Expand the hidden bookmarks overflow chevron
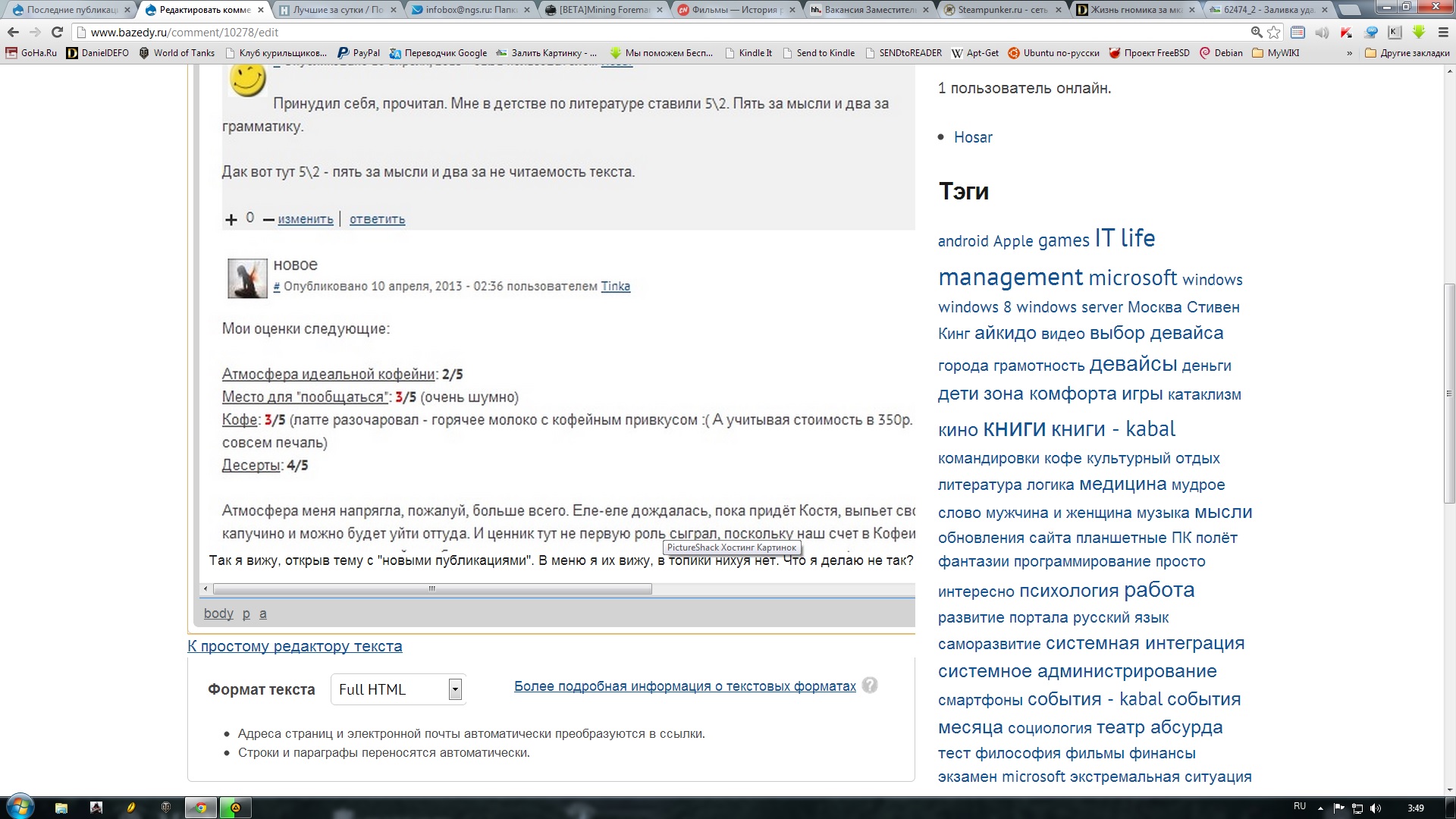1456x819 pixels. 1349,53
